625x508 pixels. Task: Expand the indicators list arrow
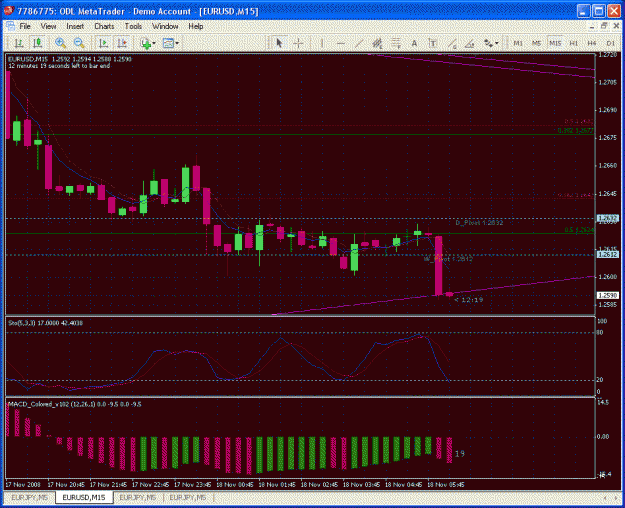pyautogui.click(x=154, y=43)
